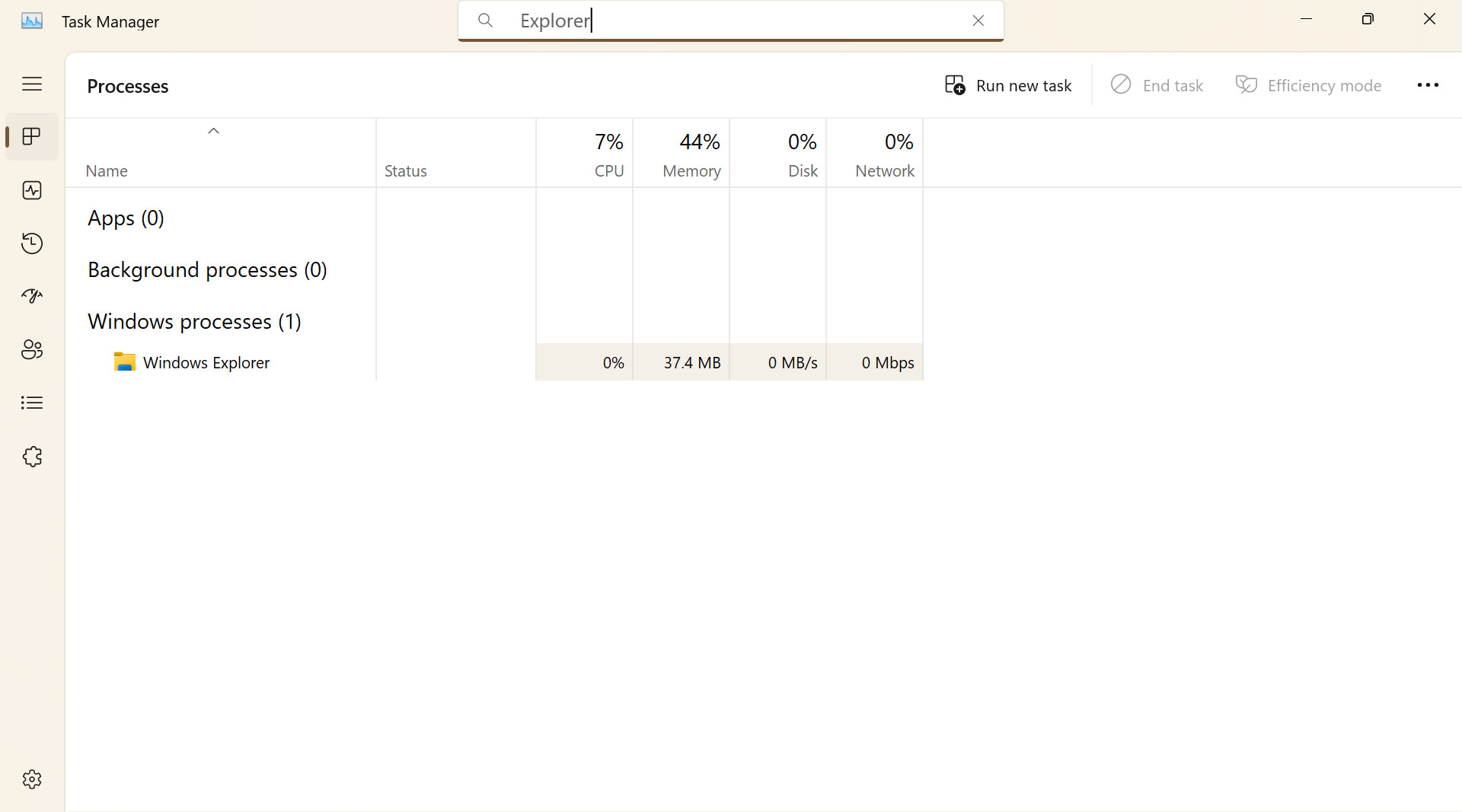Click the search magnifier icon
This screenshot has height=812, width=1462.
click(485, 21)
